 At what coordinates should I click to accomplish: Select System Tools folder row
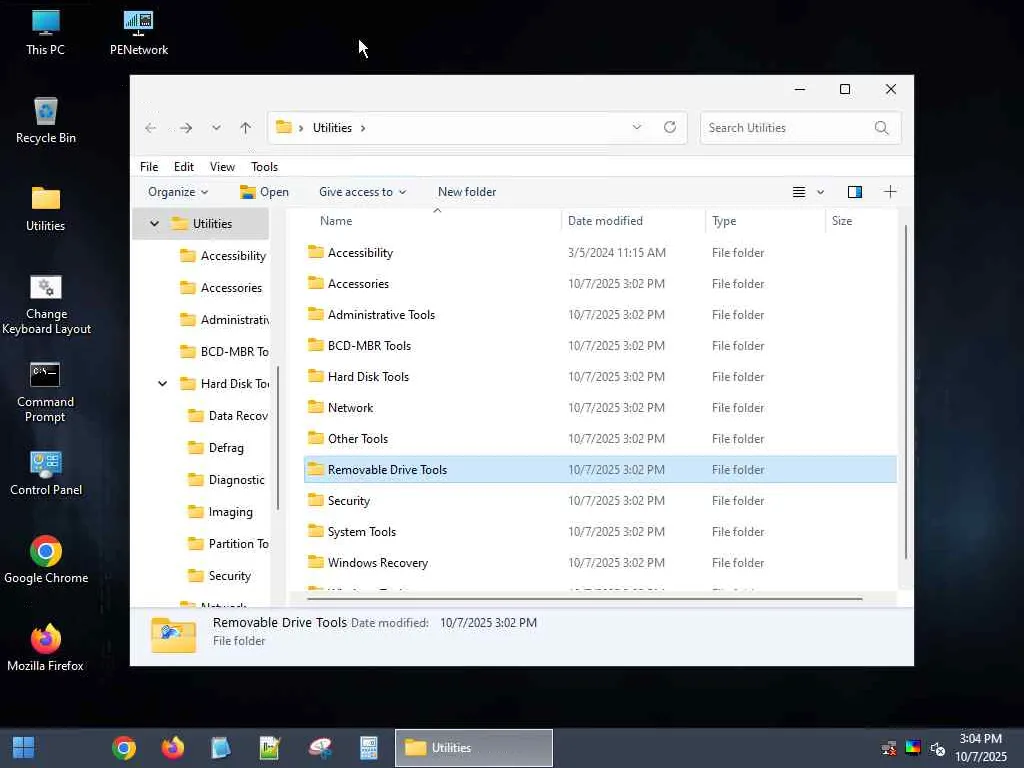click(x=600, y=532)
